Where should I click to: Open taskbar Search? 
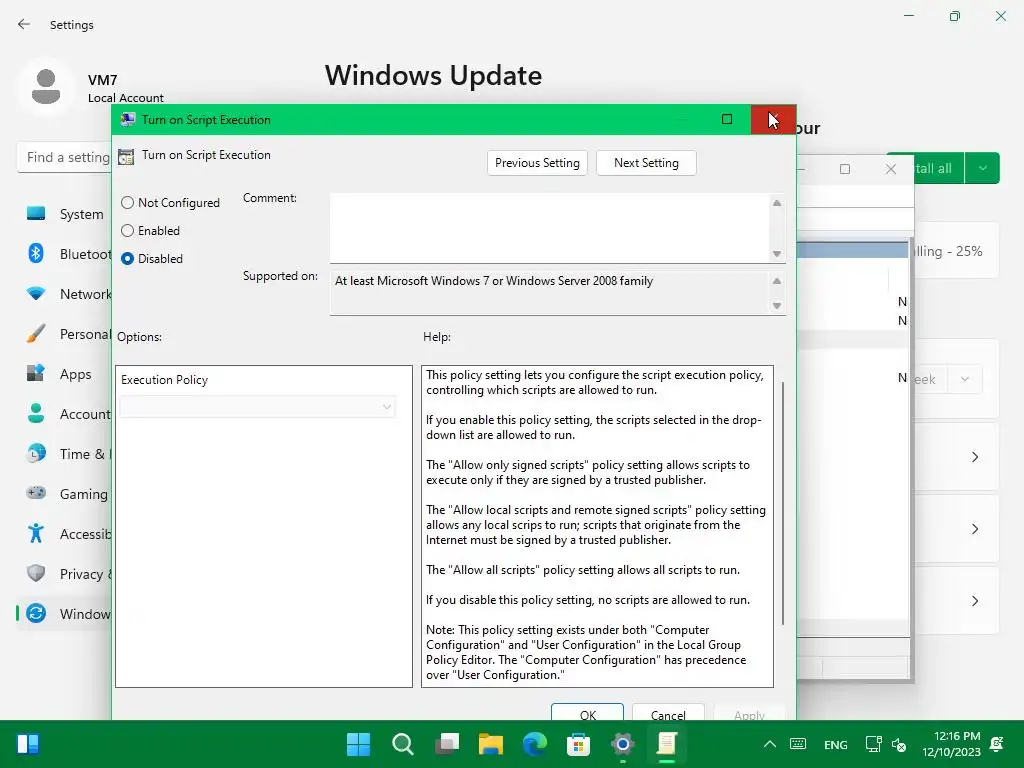click(x=402, y=744)
